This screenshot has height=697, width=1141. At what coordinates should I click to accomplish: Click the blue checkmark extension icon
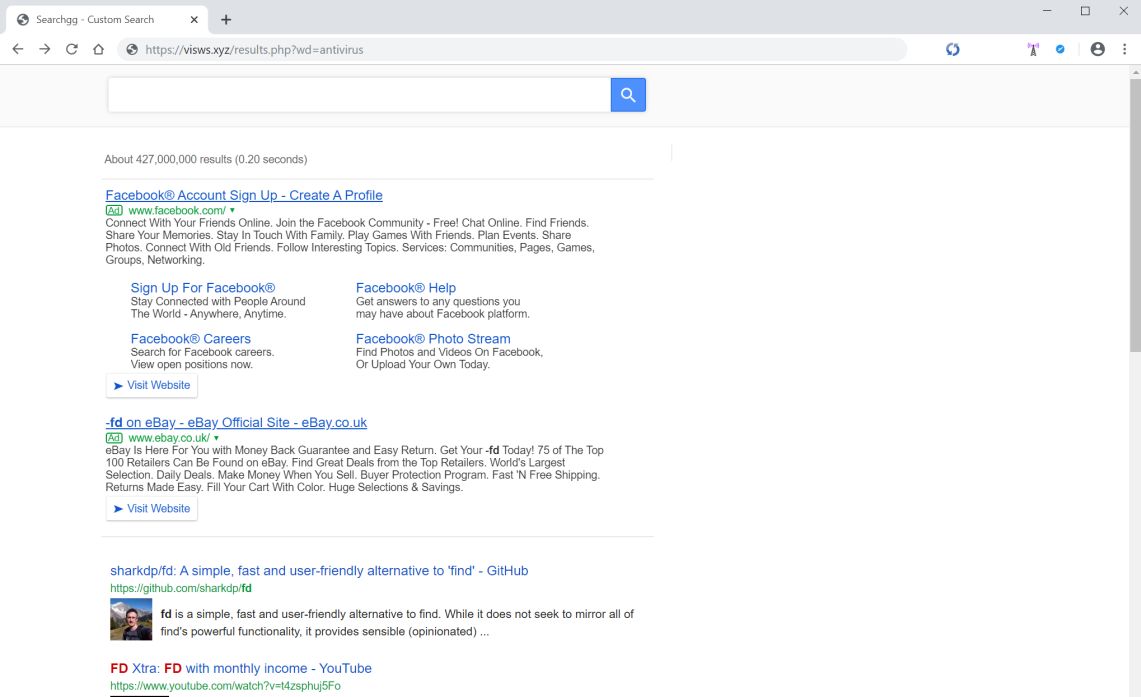point(1060,49)
